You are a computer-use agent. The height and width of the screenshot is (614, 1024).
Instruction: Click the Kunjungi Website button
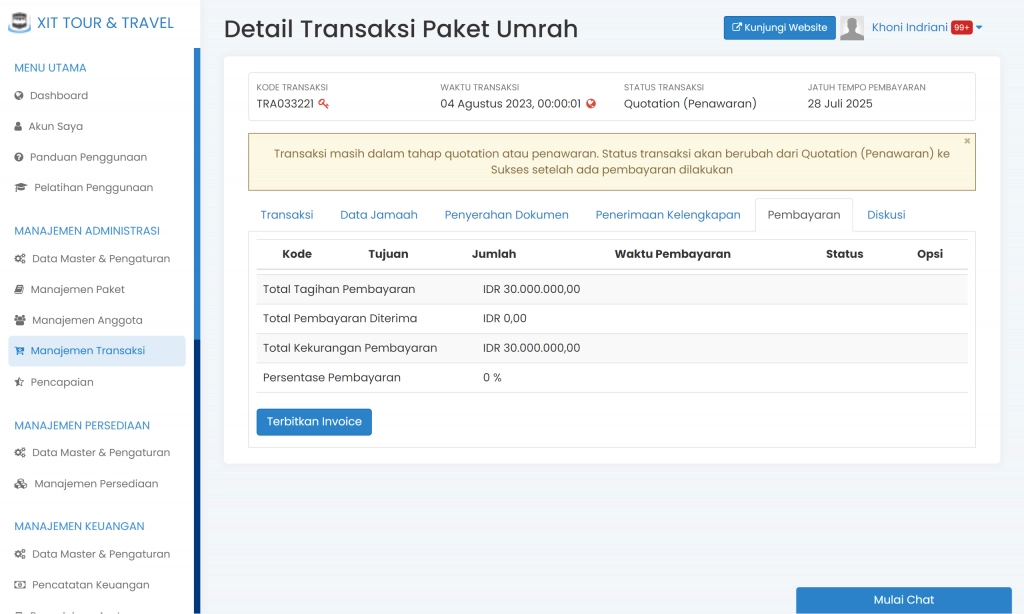(779, 27)
